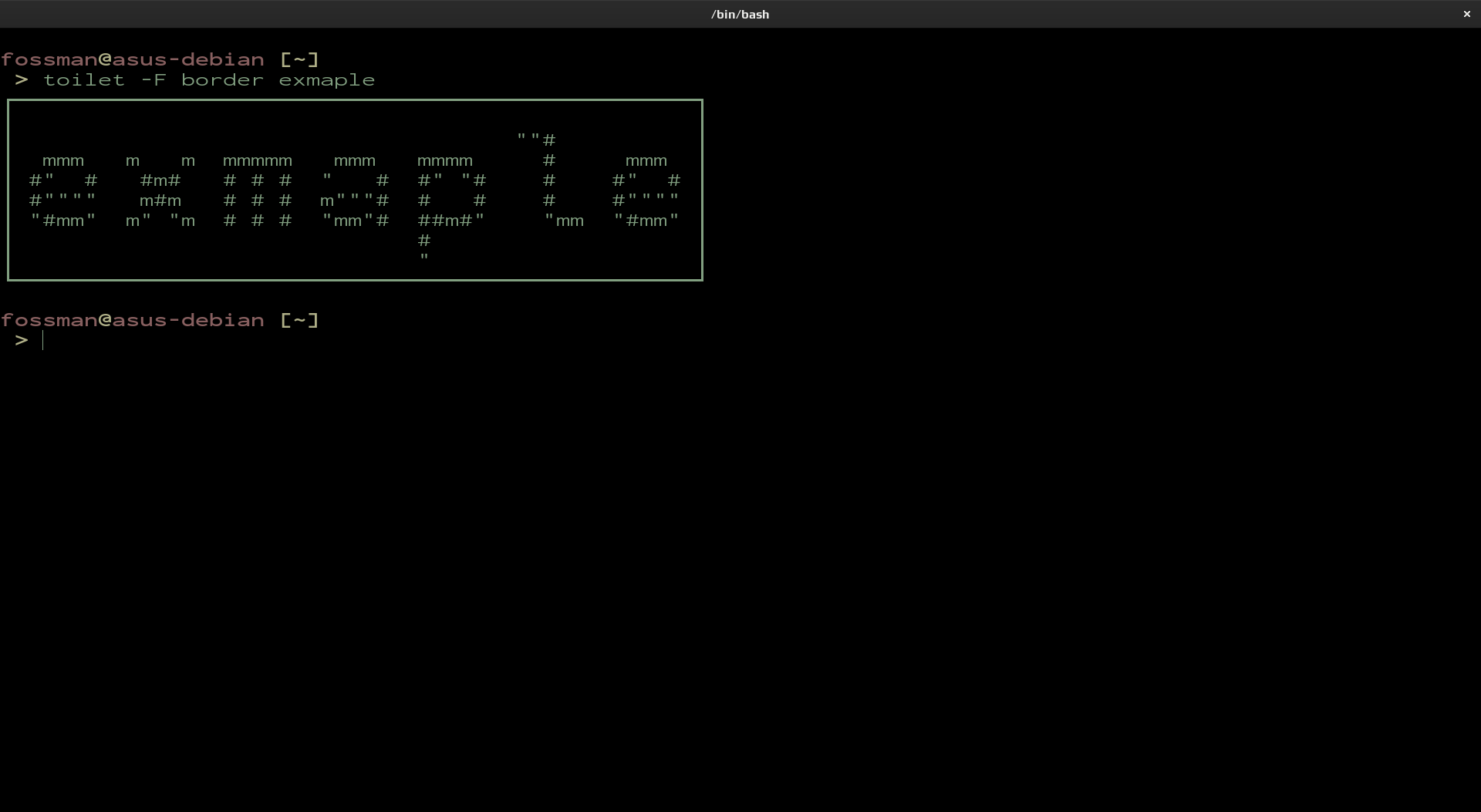The height and width of the screenshot is (812, 1481).
Task: Click the "[~]" directory in the first prompt
Action: tap(299, 59)
